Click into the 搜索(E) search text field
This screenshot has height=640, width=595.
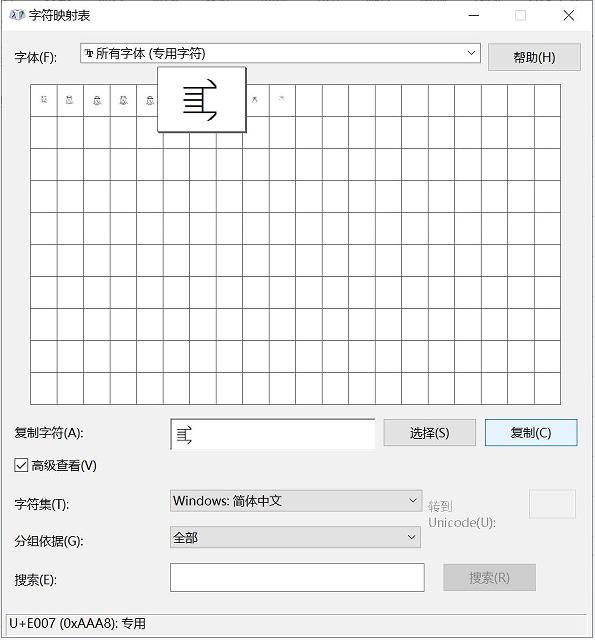coord(297,578)
